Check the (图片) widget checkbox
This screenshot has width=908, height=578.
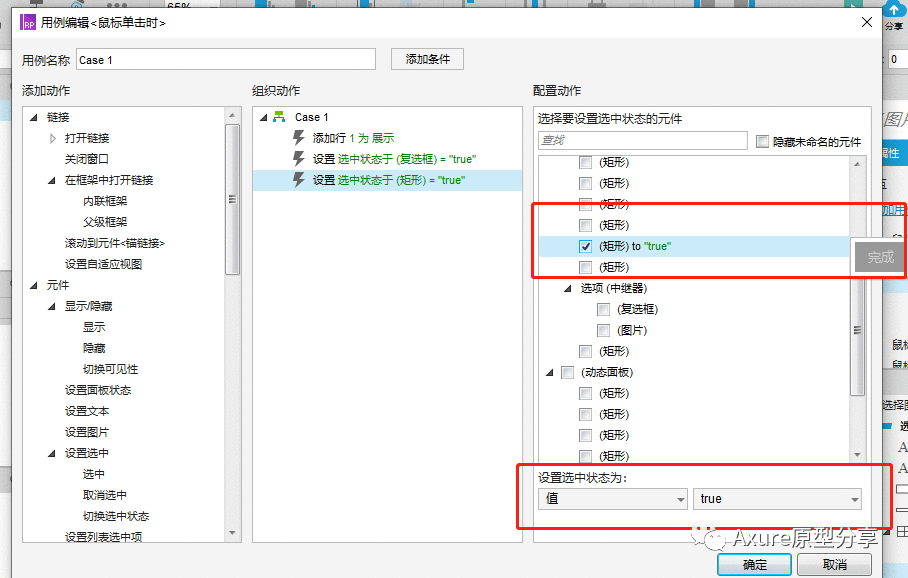pyautogui.click(x=603, y=330)
